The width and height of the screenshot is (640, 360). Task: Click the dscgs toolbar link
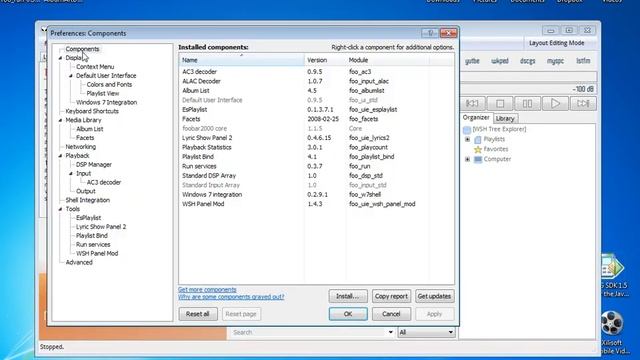(x=527, y=61)
